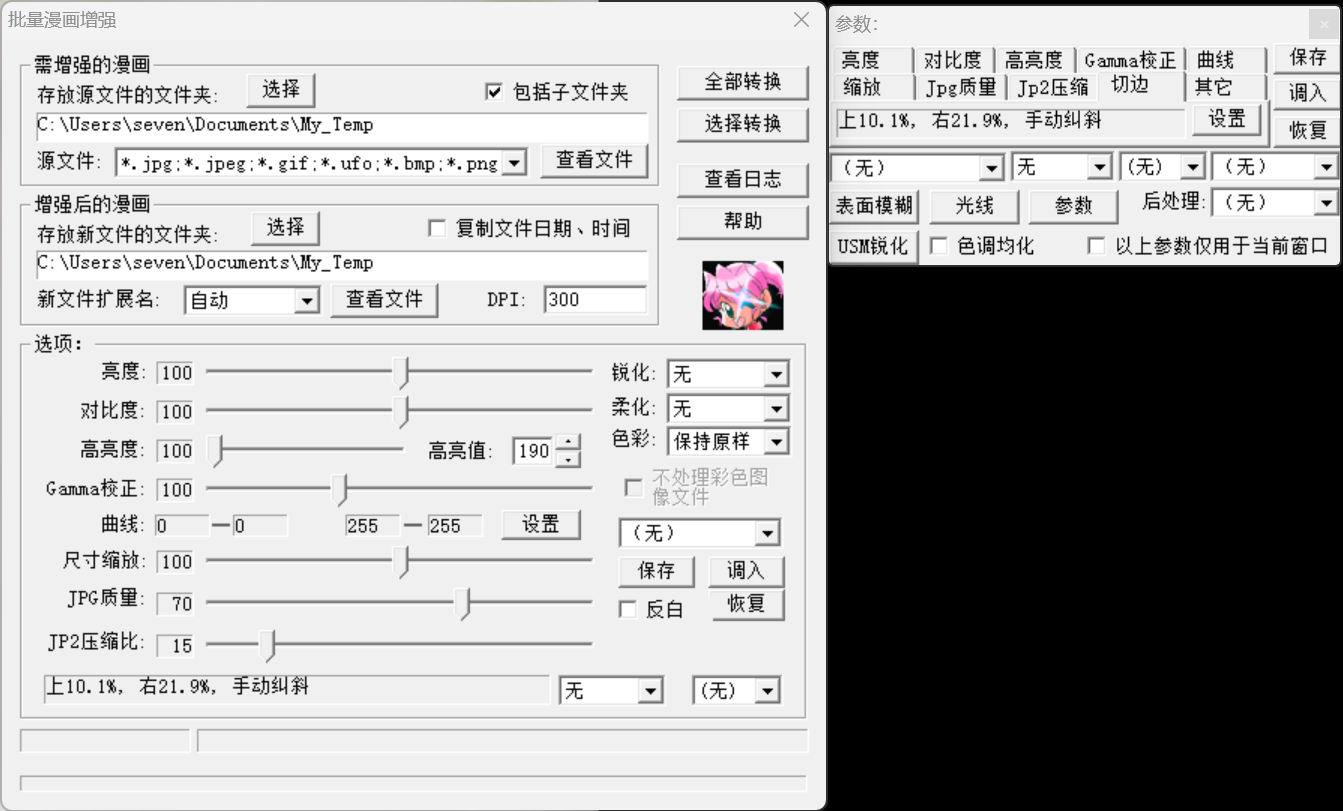The image size is (1343, 811).
Task: Switch to the 亮度 tab
Action: tap(861, 60)
